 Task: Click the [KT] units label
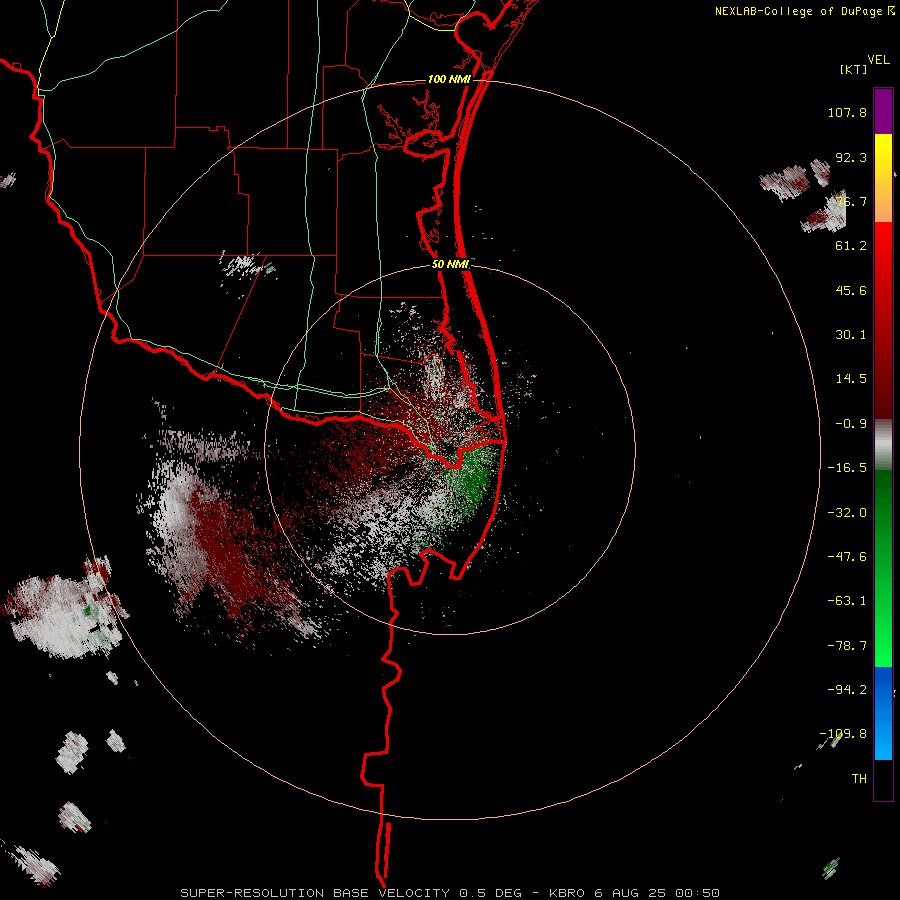pos(853,69)
